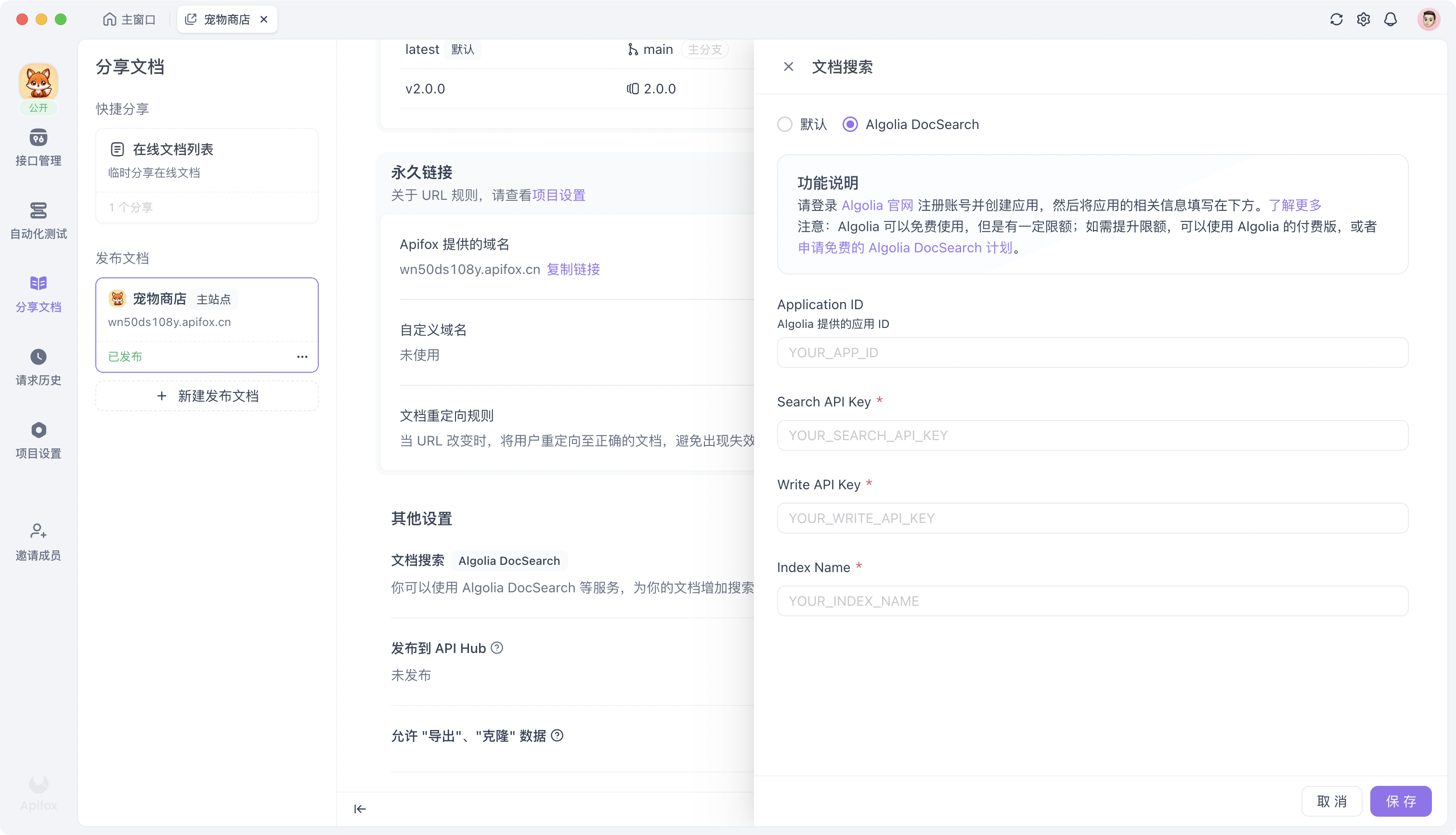The height and width of the screenshot is (835, 1456).
Task: Close the 文档搜索 drawer
Action: click(788, 66)
